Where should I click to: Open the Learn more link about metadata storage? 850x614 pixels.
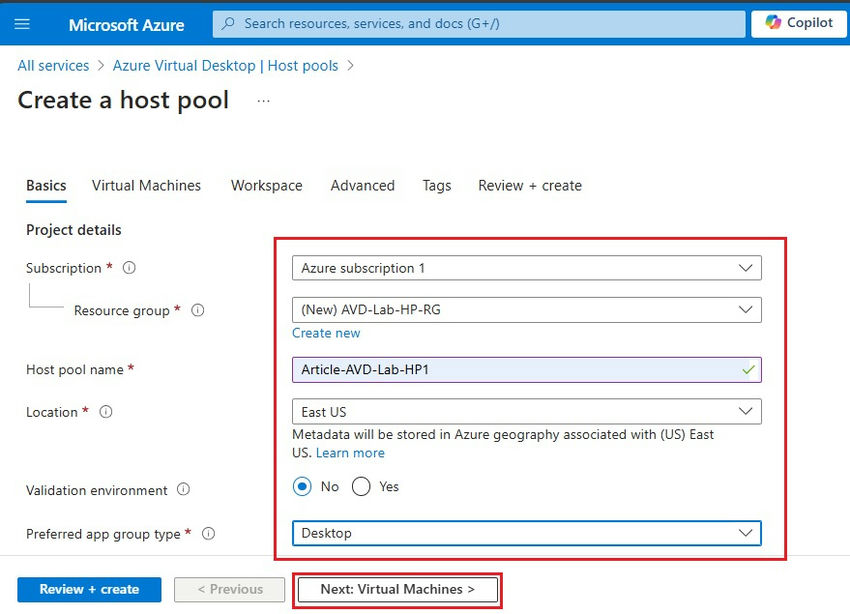point(350,452)
